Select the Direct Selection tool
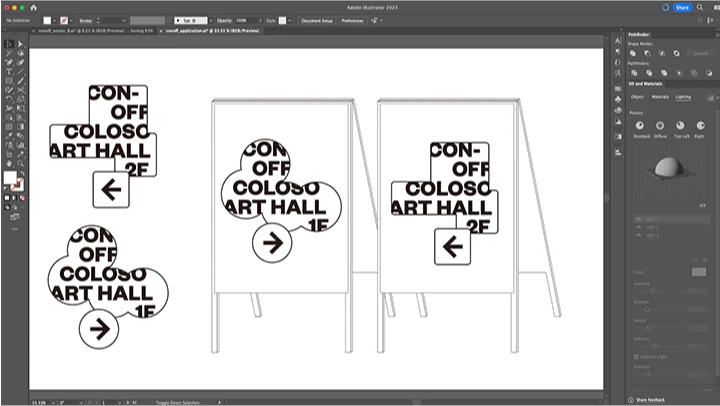 click(19, 43)
